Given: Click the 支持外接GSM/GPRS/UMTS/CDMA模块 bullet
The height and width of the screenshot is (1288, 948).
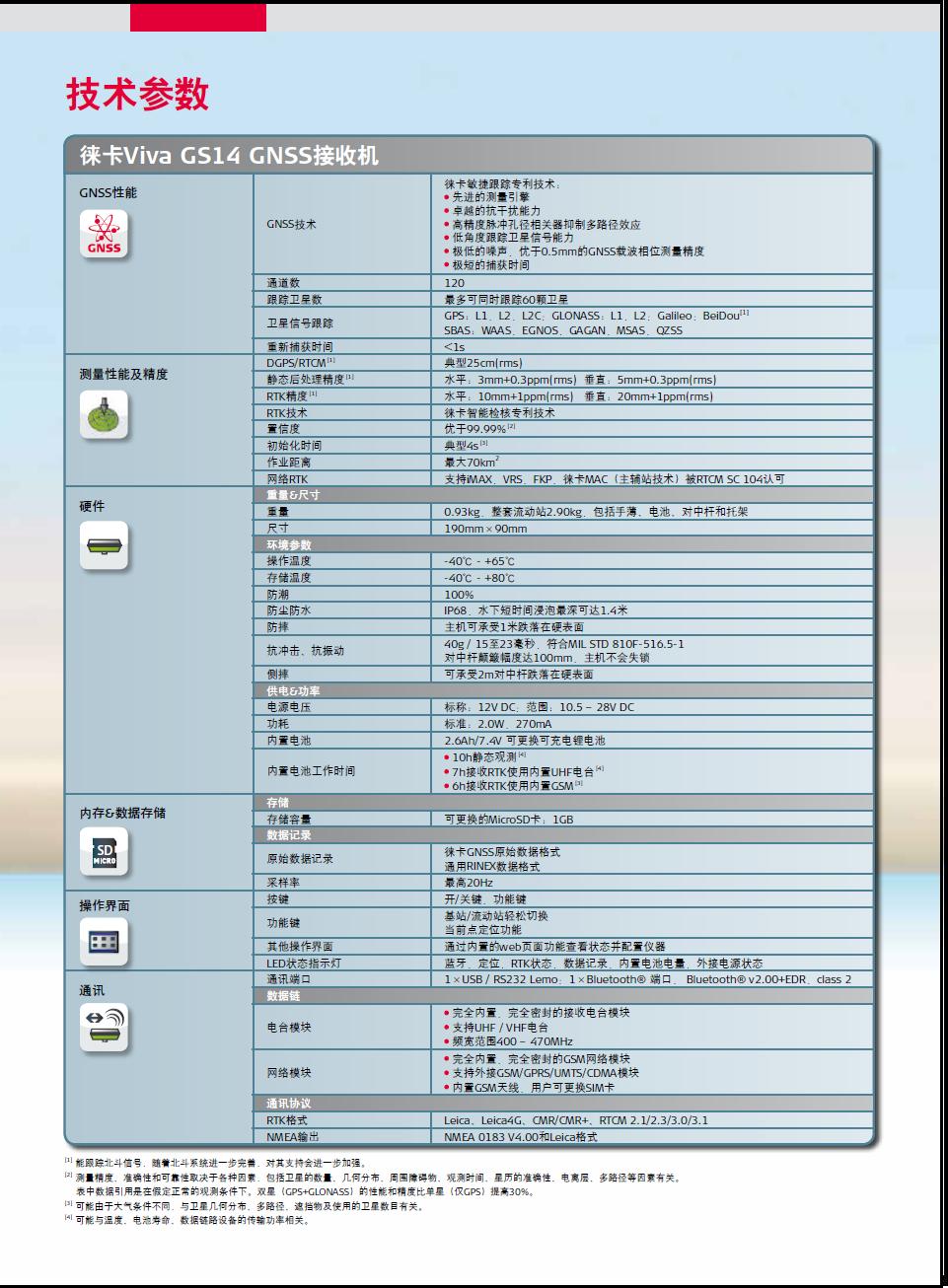Looking at the screenshot, I should 541,1073.
